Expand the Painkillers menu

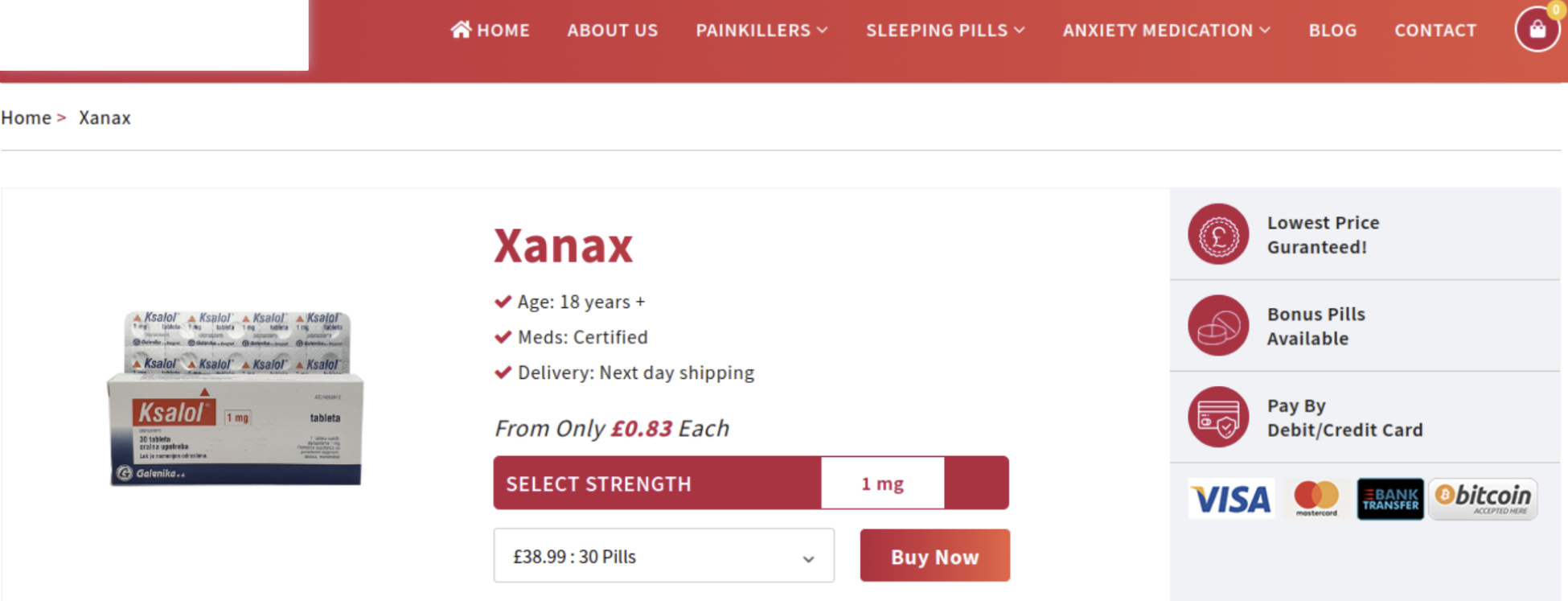(761, 31)
